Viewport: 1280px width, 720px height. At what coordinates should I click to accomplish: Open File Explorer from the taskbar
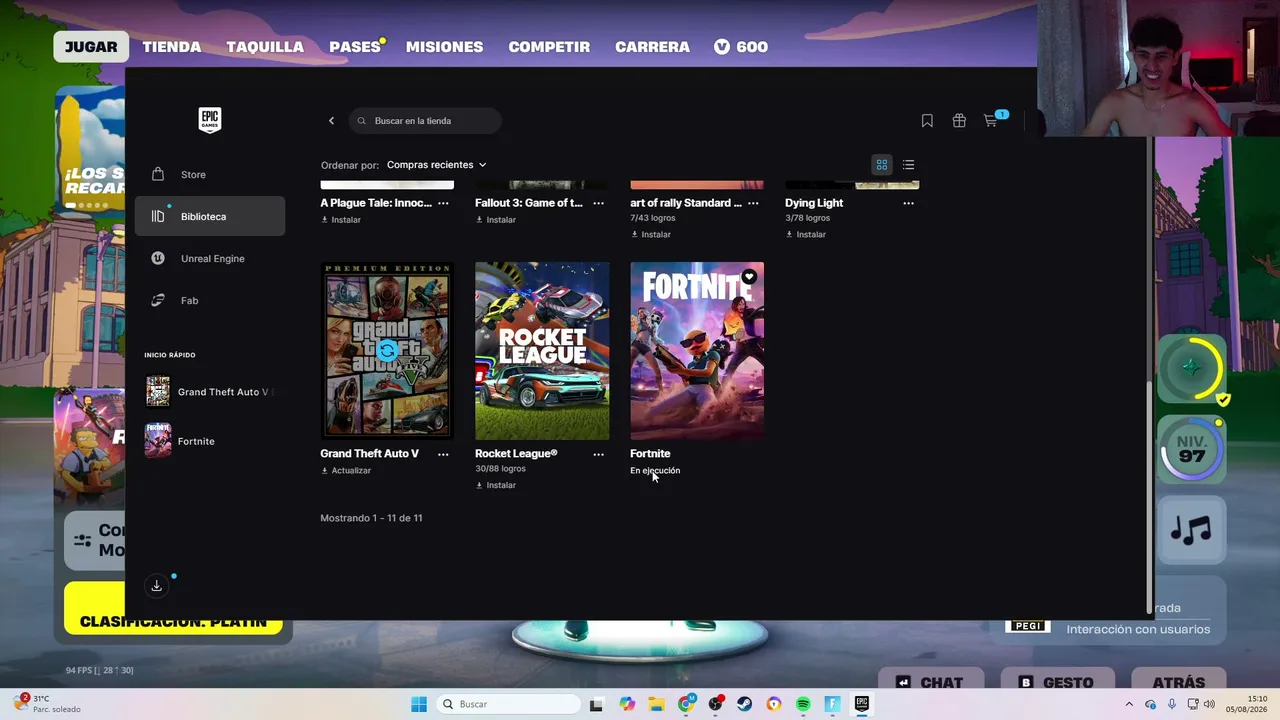(656, 704)
